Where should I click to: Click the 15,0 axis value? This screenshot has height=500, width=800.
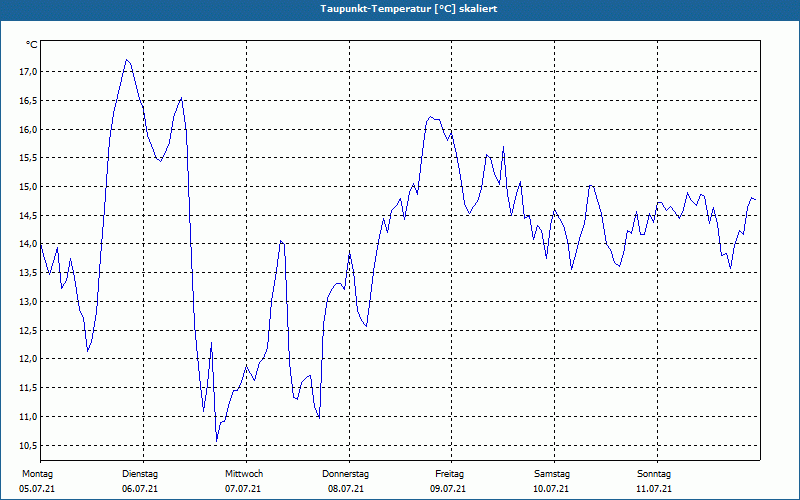(28, 187)
